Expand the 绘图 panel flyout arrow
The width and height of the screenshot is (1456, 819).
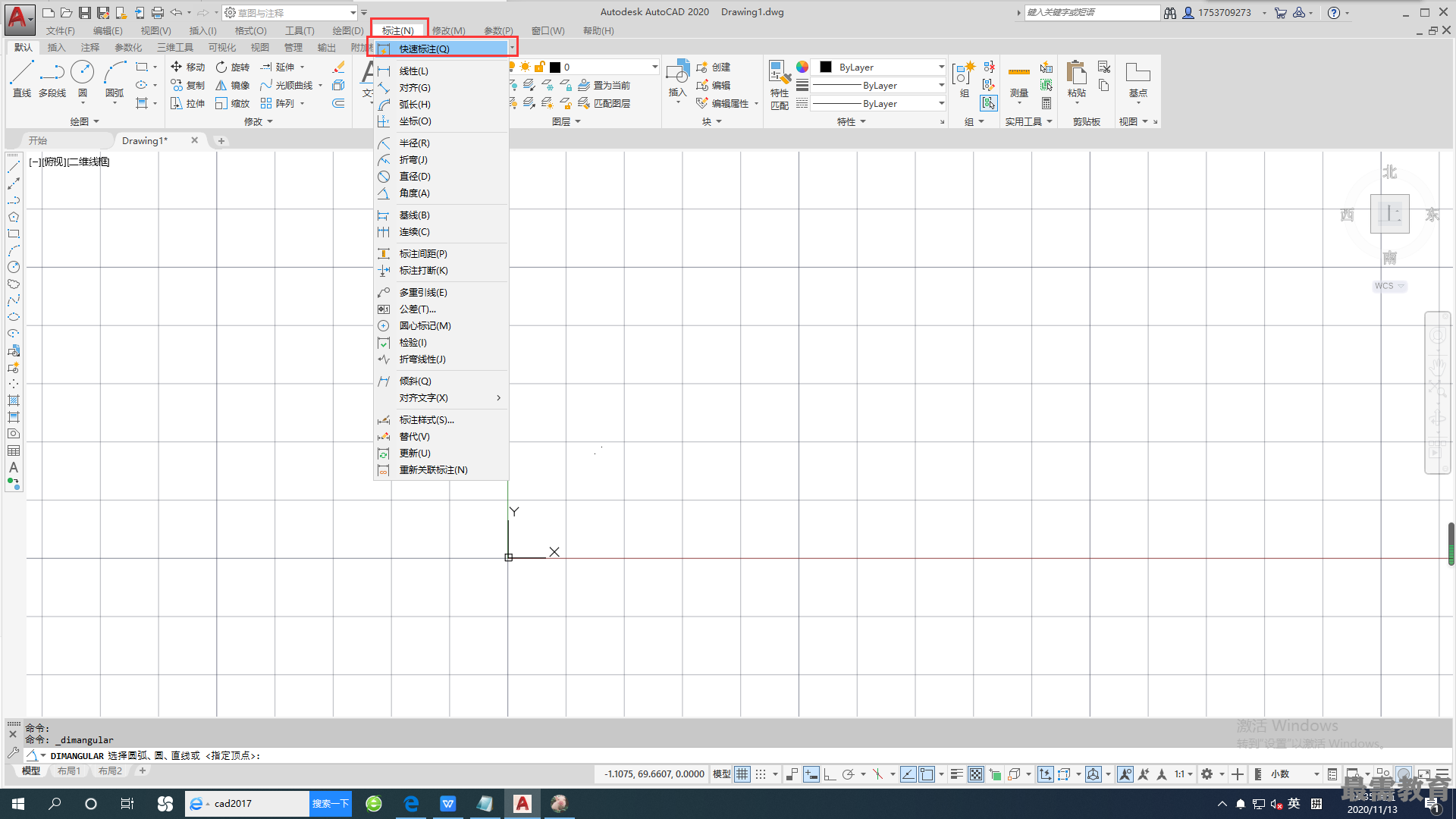click(x=96, y=121)
